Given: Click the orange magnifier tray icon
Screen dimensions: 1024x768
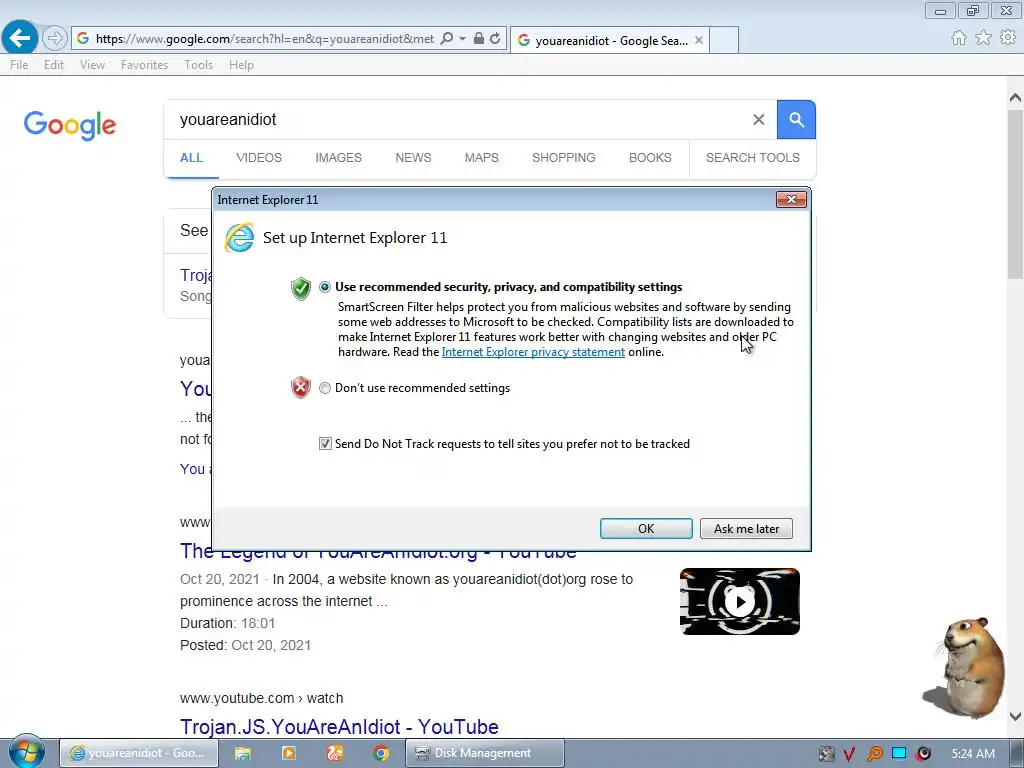Looking at the screenshot, I should [x=874, y=754].
